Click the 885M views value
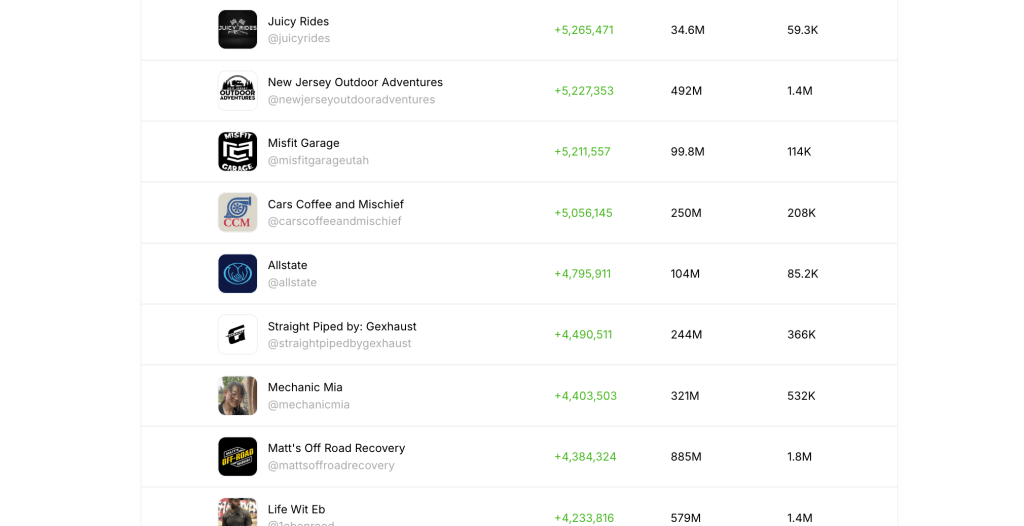 click(x=686, y=457)
